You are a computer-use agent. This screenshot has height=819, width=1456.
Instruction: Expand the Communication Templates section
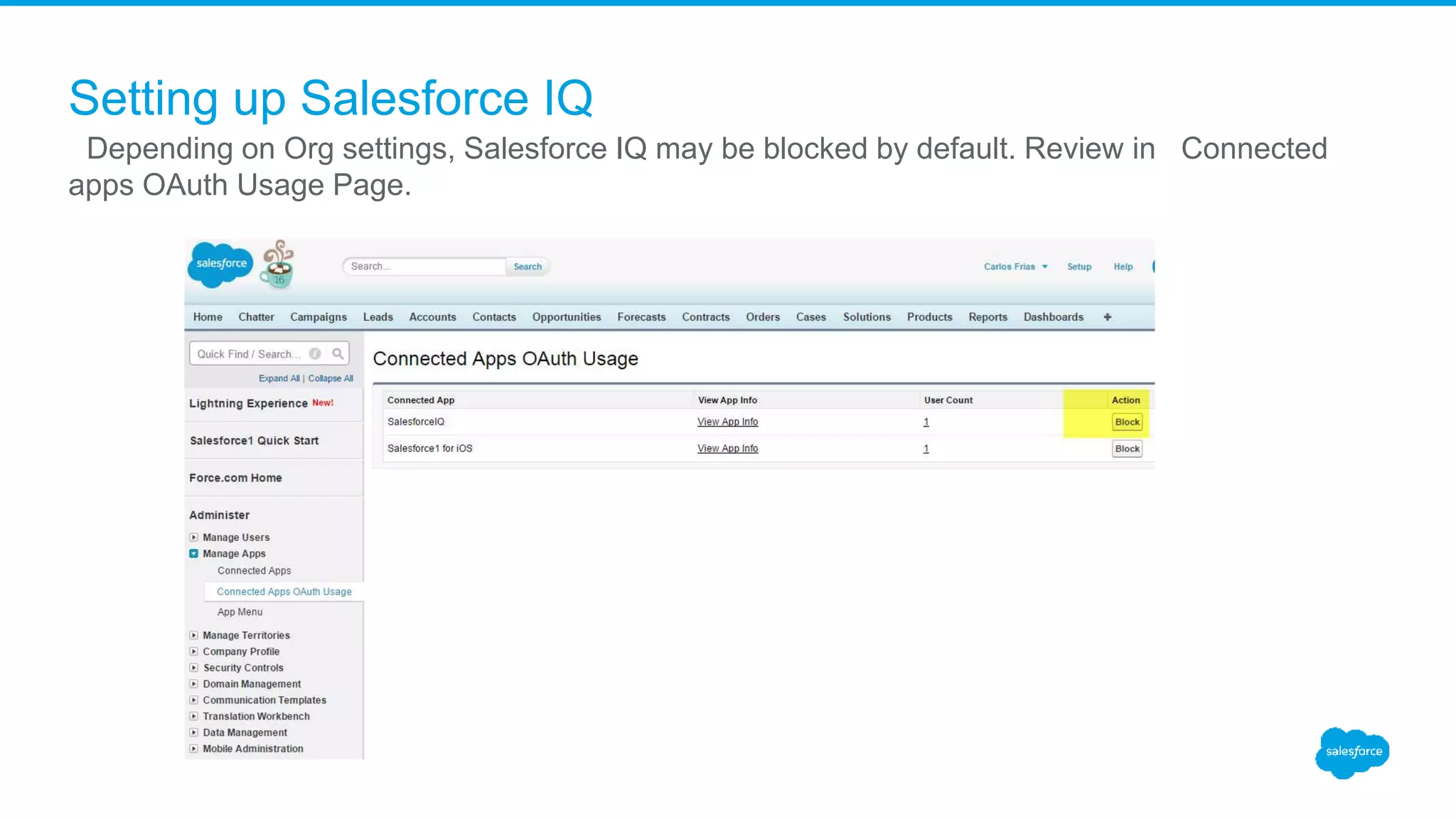coord(193,700)
